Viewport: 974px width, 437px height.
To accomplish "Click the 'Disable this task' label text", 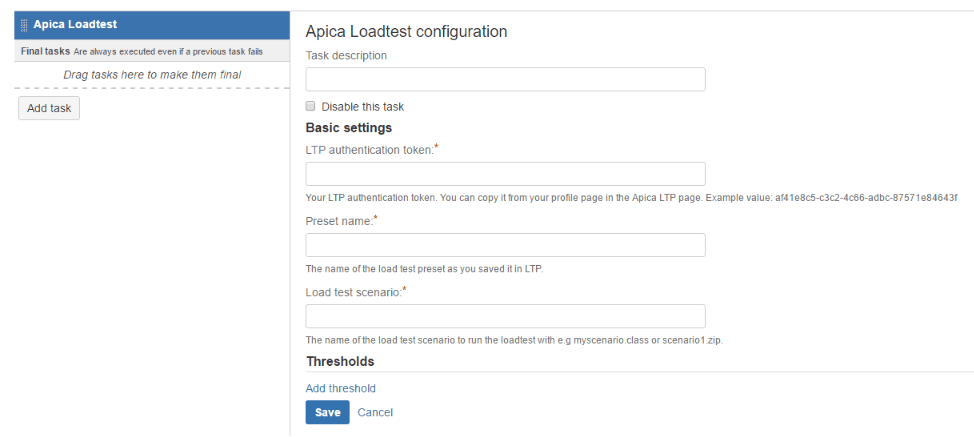I will click(x=362, y=106).
